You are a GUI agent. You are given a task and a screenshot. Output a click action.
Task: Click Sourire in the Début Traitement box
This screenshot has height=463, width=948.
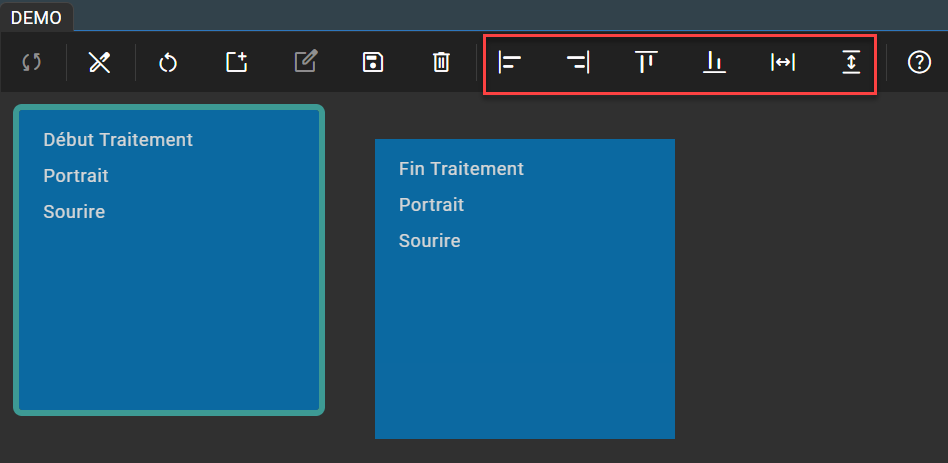coord(74,212)
